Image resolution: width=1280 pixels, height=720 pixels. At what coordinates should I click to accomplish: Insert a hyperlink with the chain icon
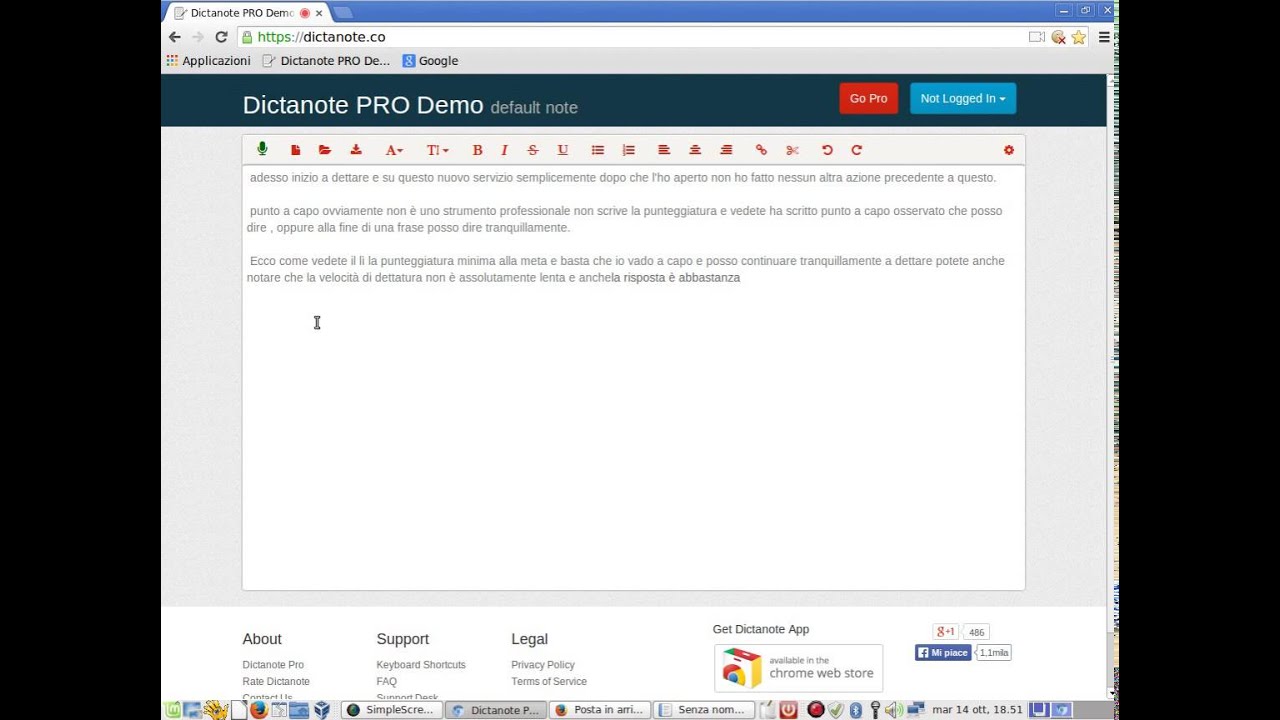[x=761, y=150]
